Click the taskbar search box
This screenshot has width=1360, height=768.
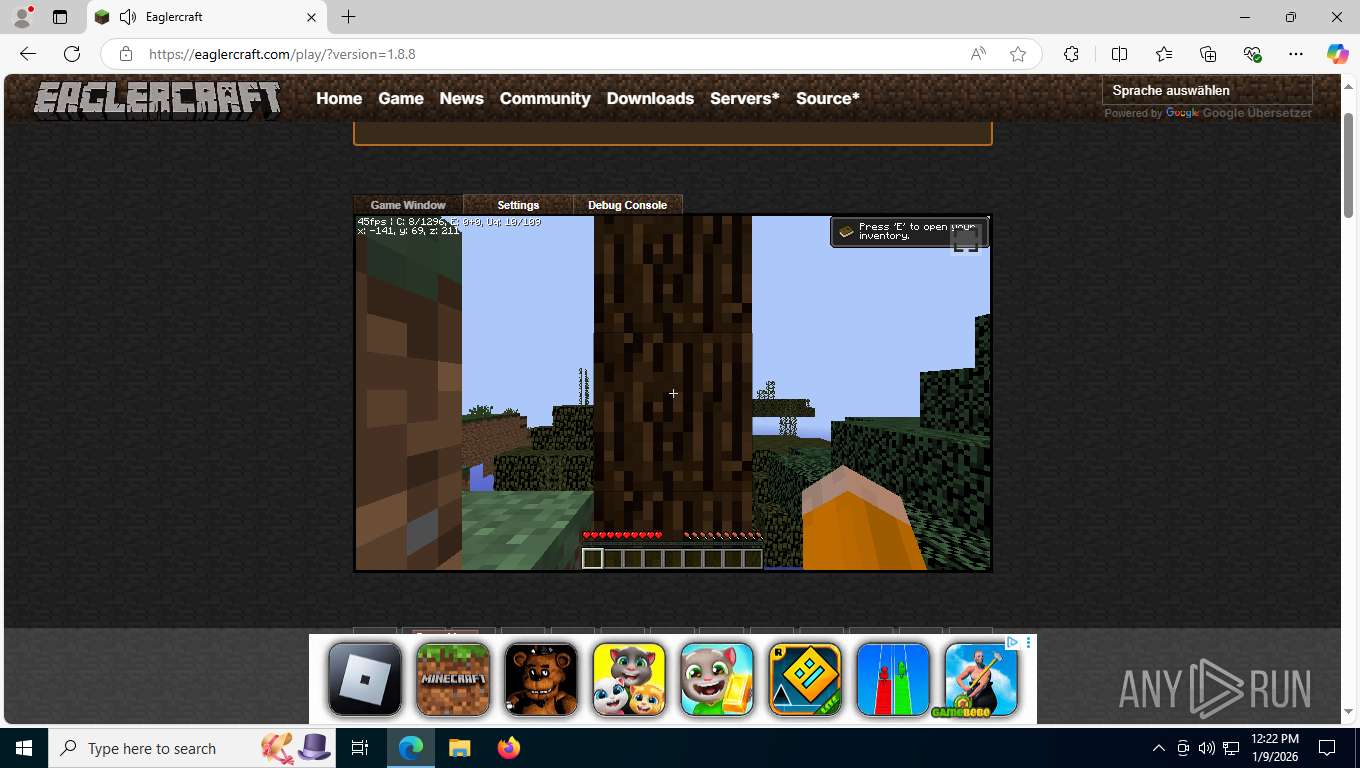193,748
